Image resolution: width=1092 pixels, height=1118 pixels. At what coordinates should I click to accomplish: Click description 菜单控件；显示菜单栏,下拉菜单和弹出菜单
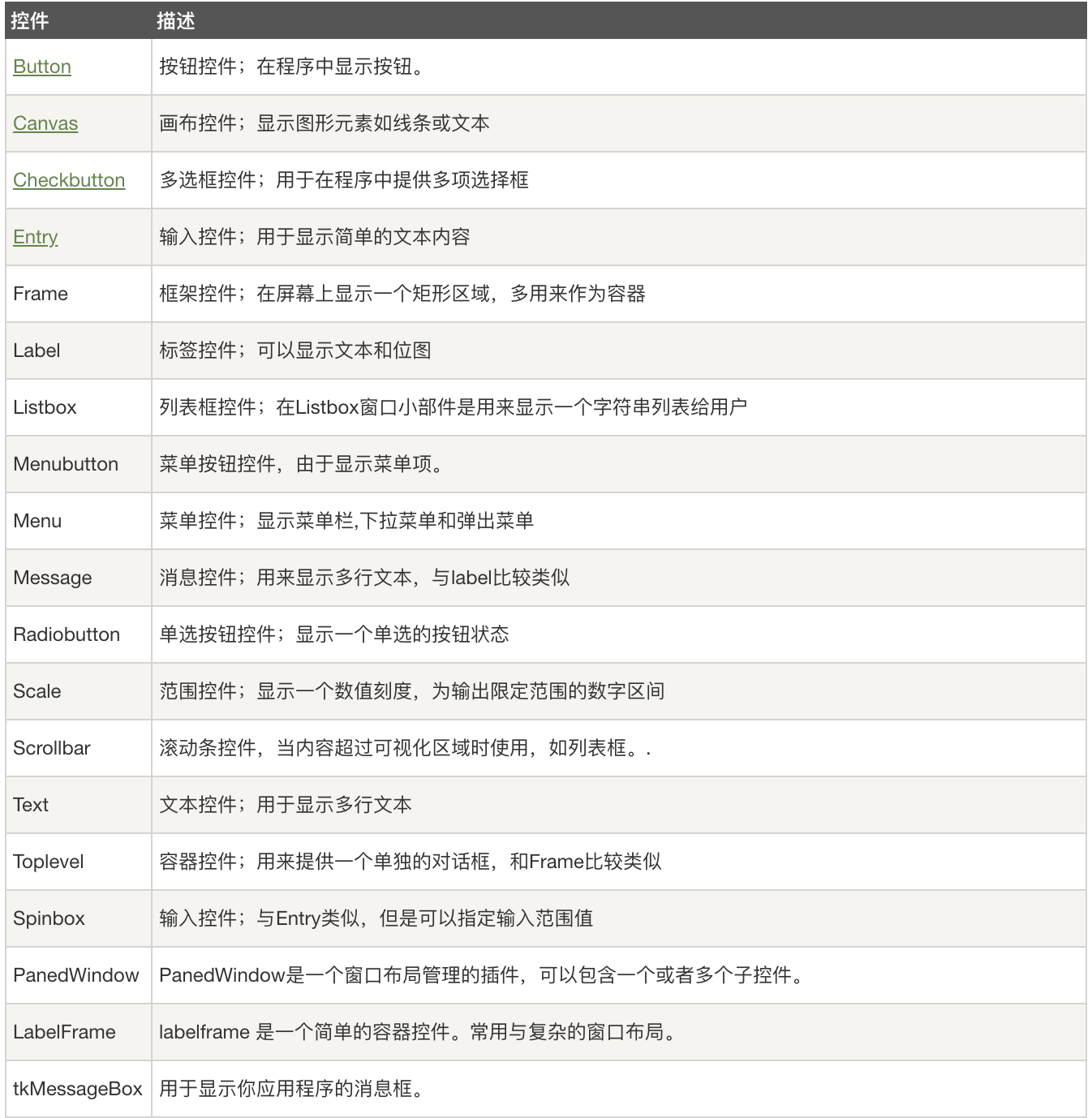click(346, 521)
